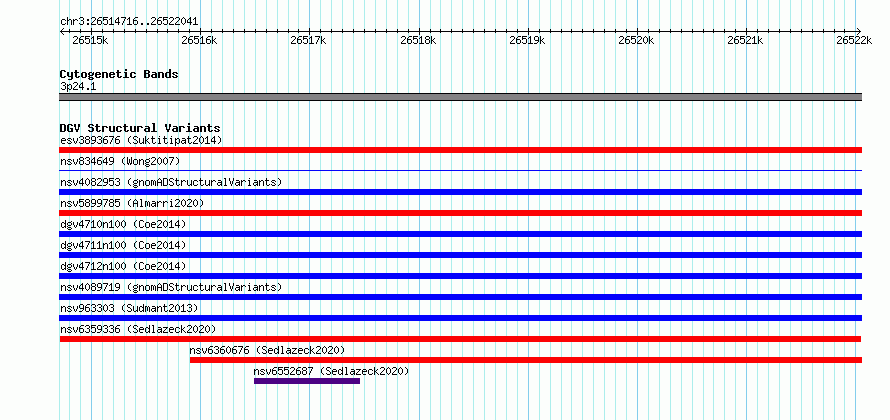Click the gray 3p24.1 cytogenetic band bar
Viewport: 890px width, 420px height.
tap(461, 97)
